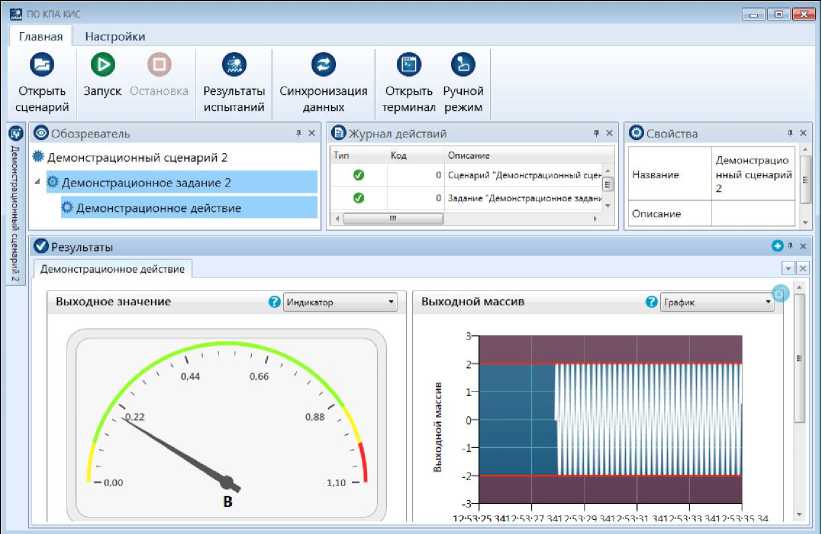Open the График display type dropdown
822x534 pixels.
[718, 302]
